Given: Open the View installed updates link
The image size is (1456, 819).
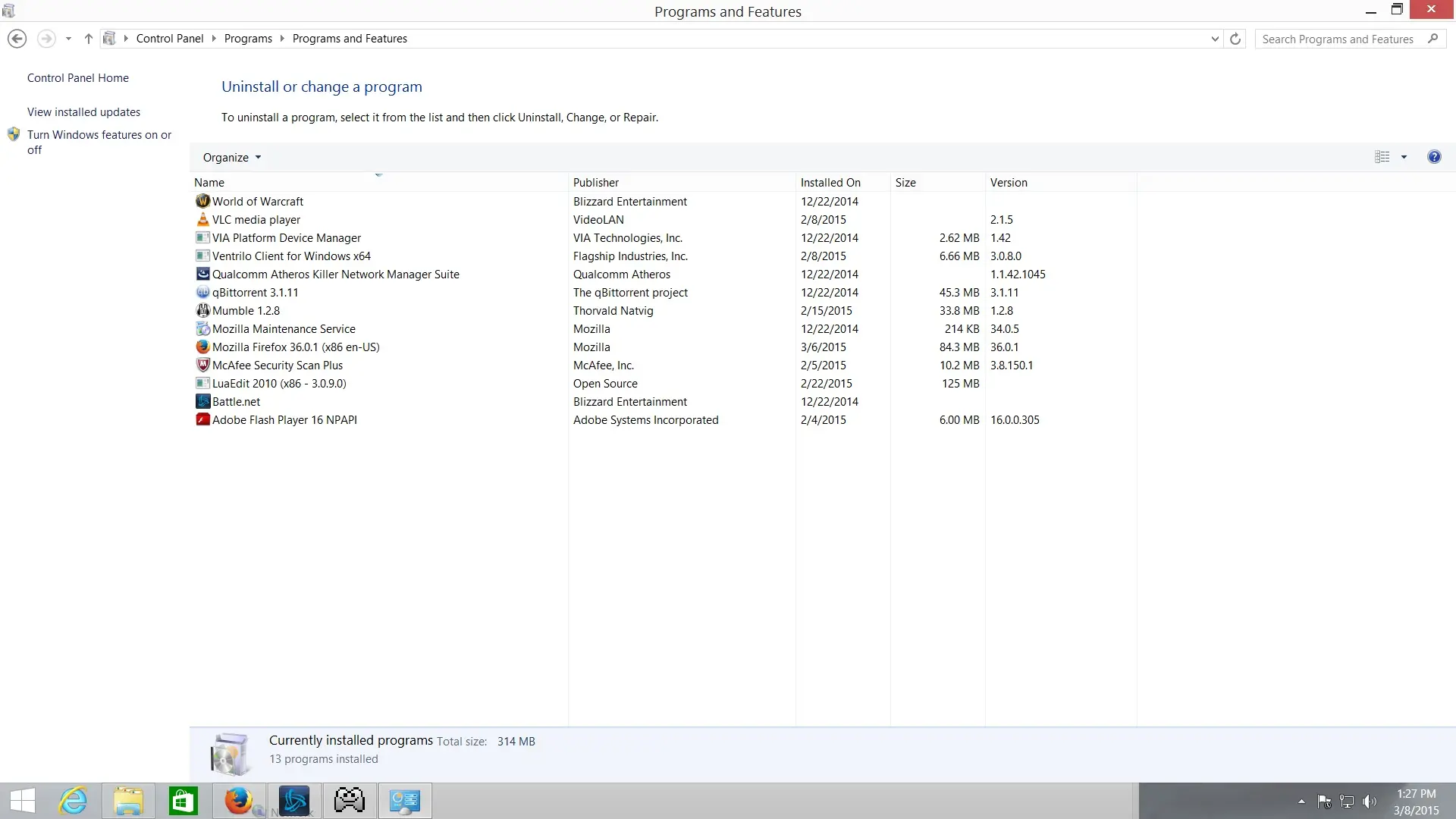Looking at the screenshot, I should pos(83,112).
